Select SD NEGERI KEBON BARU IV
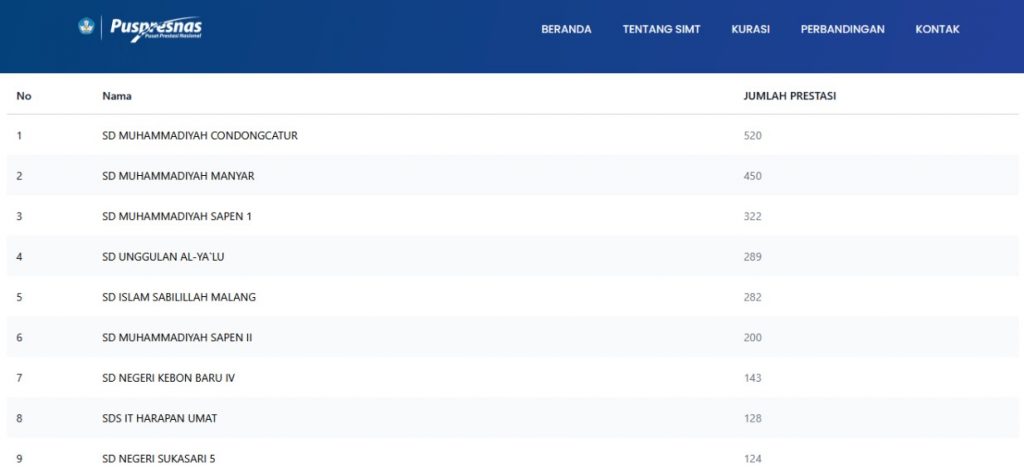The width and height of the screenshot is (1024, 468). pos(168,378)
